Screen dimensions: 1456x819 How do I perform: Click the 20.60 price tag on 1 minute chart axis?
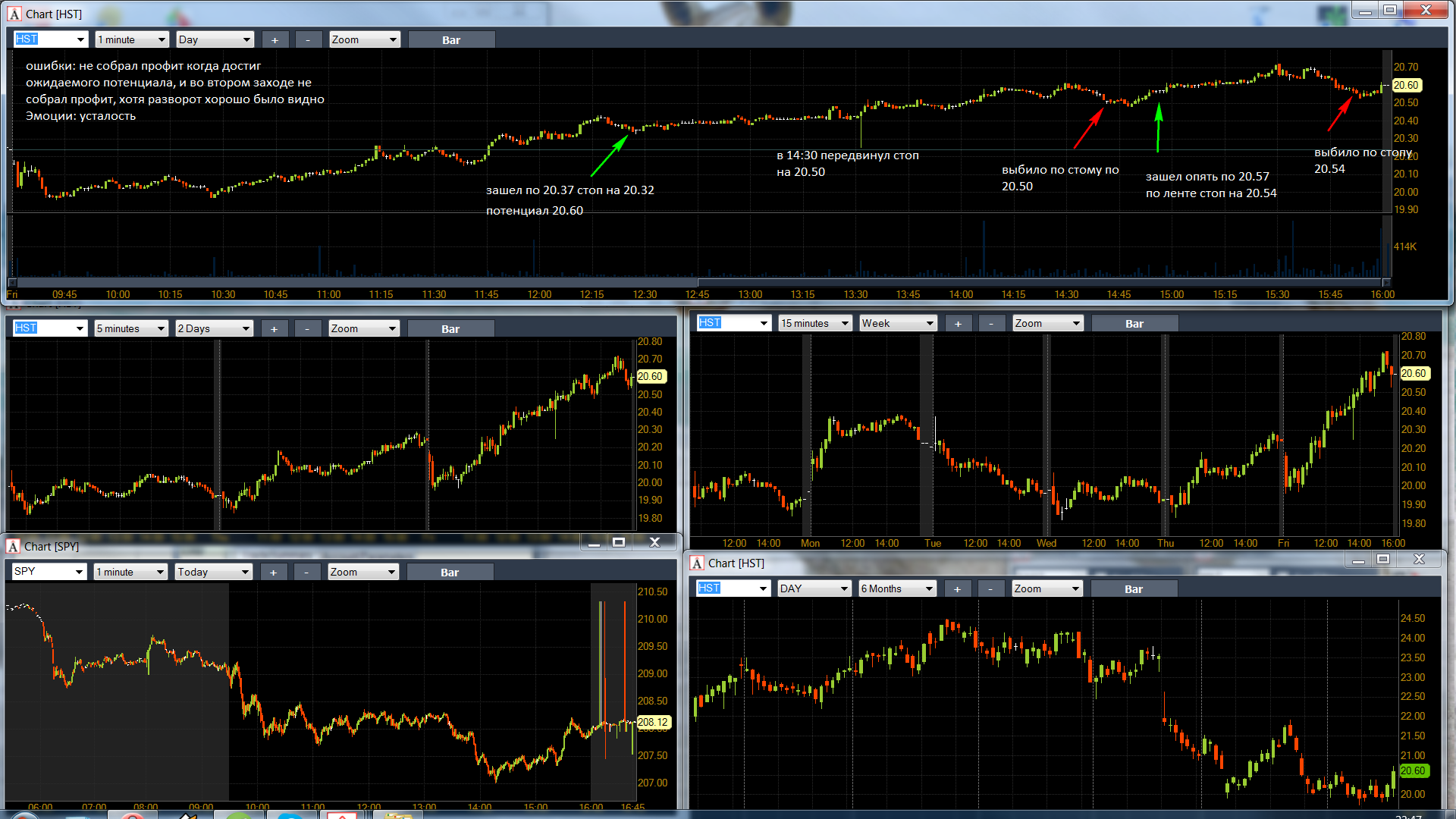[x=1407, y=85]
